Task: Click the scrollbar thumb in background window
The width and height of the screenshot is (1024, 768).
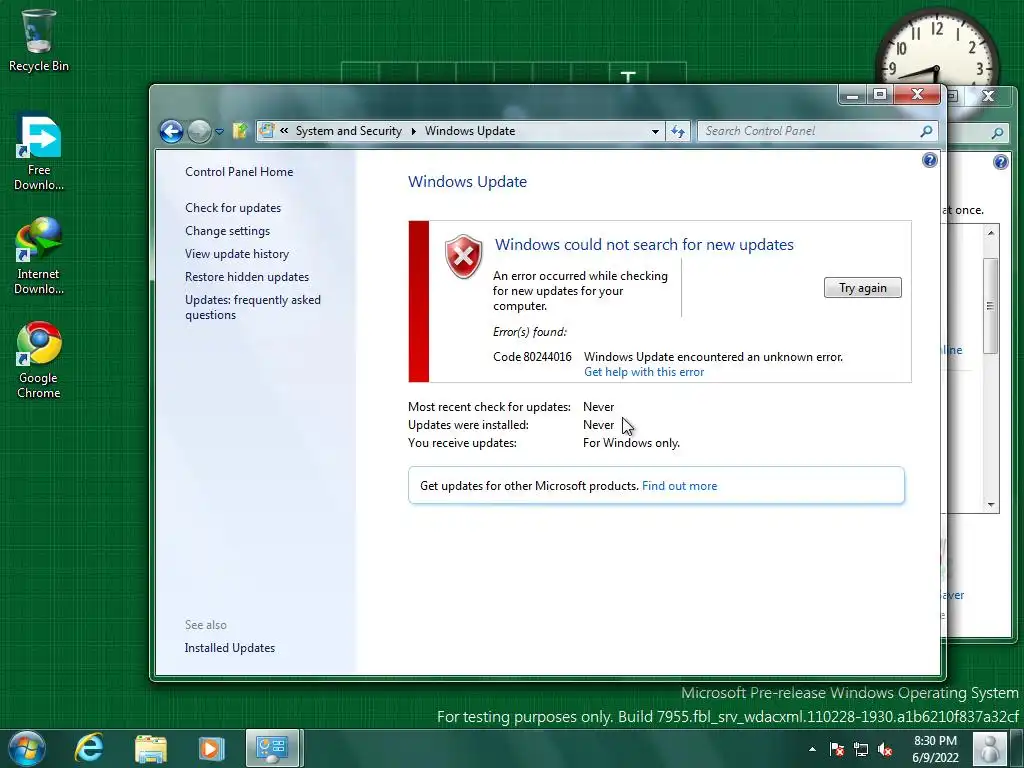Action: (x=991, y=306)
